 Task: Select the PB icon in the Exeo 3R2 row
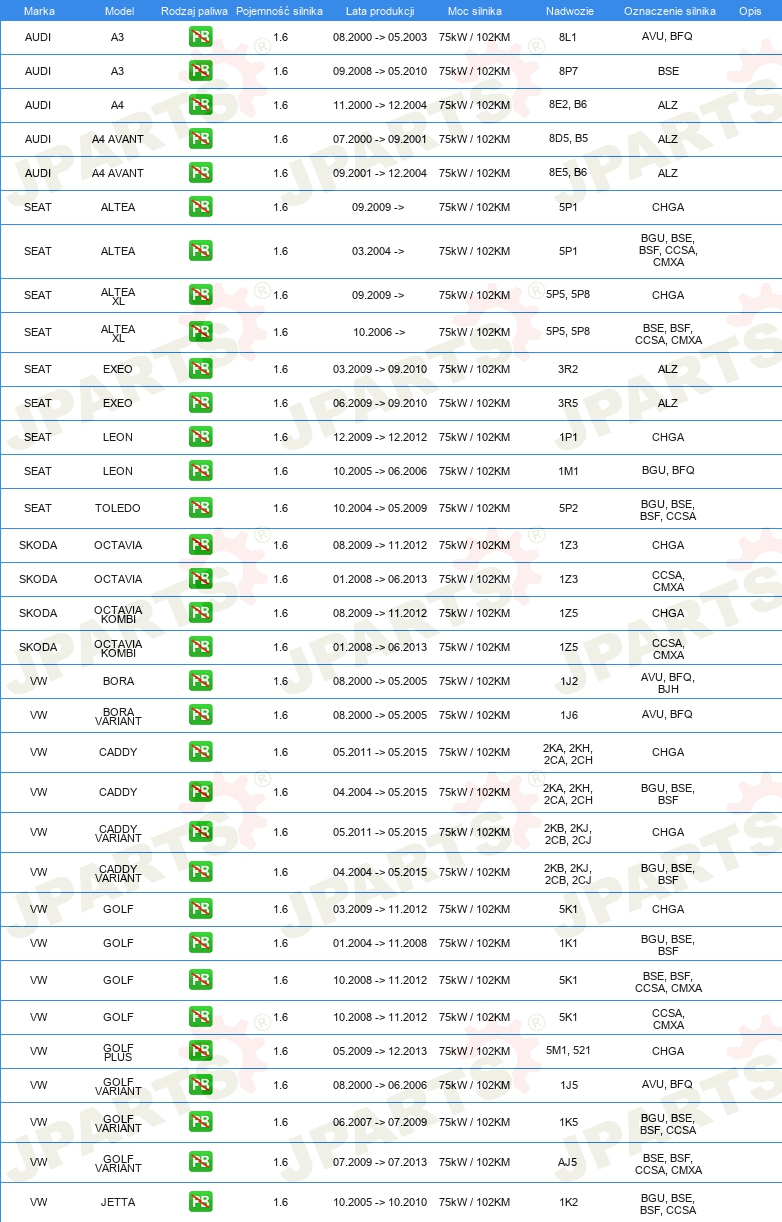click(200, 369)
